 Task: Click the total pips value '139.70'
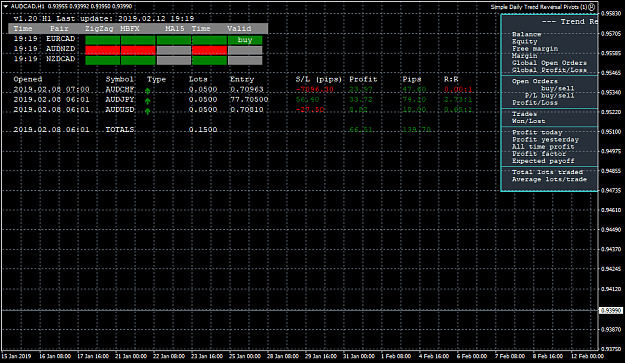(x=417, y=130)
